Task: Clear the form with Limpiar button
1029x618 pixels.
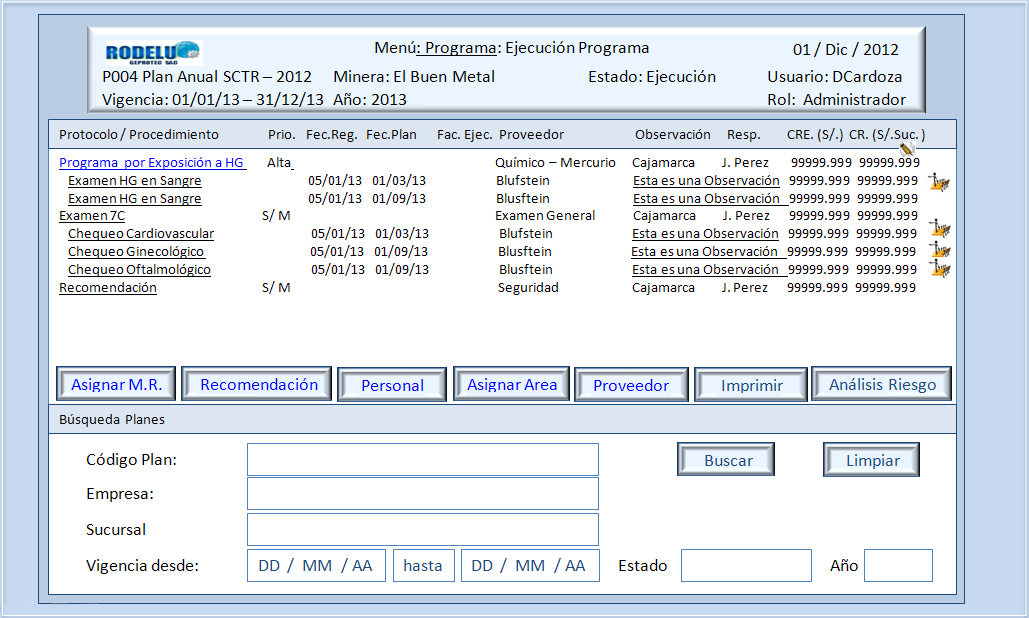Action: click(872, 459)
